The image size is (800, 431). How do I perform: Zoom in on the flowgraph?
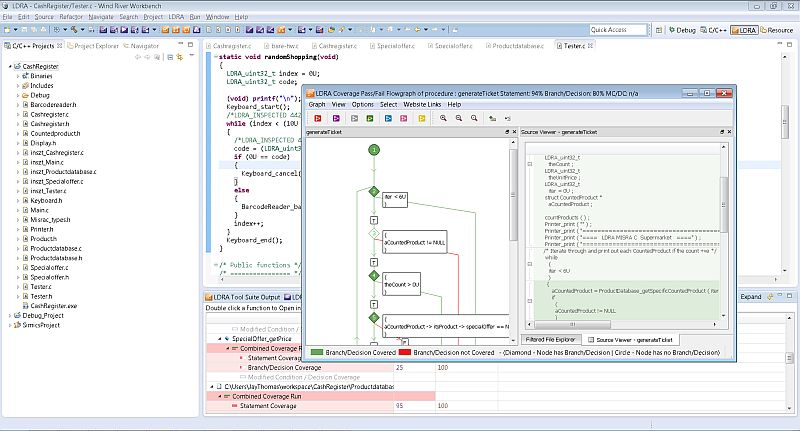[443, 118]
